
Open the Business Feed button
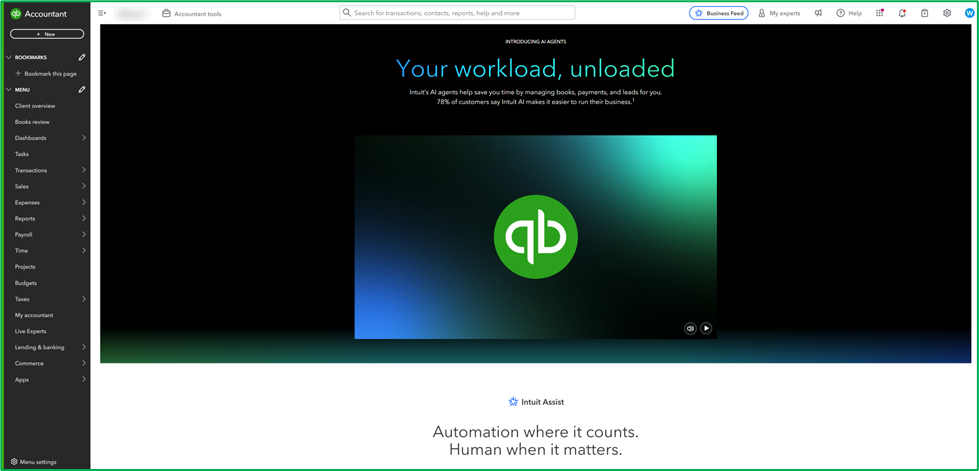(x=719, y=13)
